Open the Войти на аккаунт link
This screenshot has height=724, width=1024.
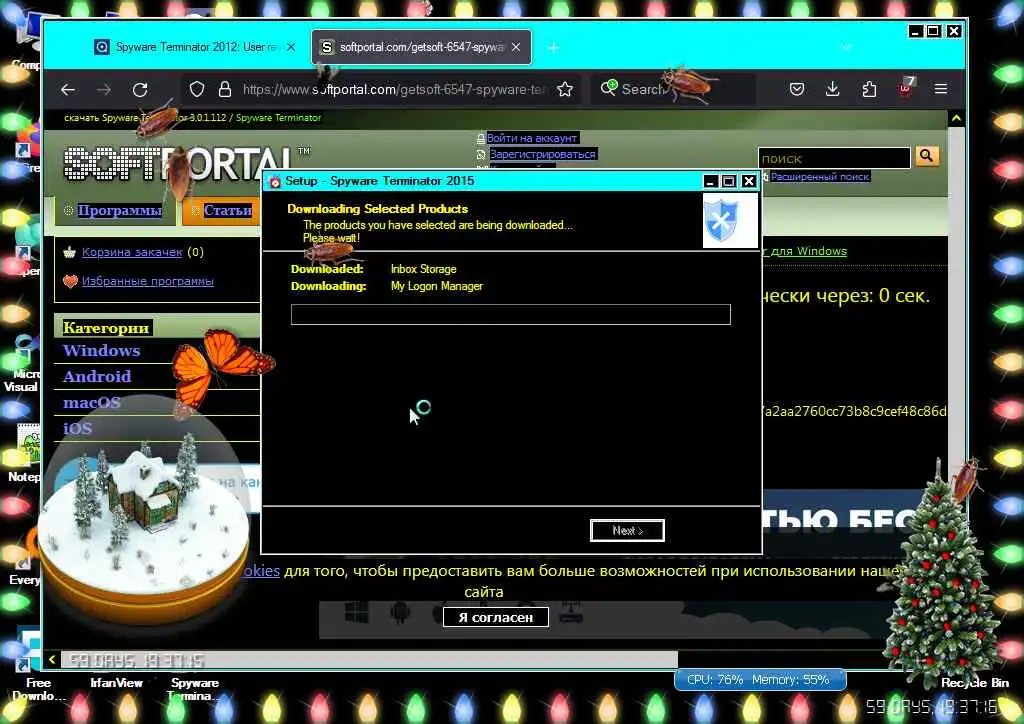click(x=532, y=138)
